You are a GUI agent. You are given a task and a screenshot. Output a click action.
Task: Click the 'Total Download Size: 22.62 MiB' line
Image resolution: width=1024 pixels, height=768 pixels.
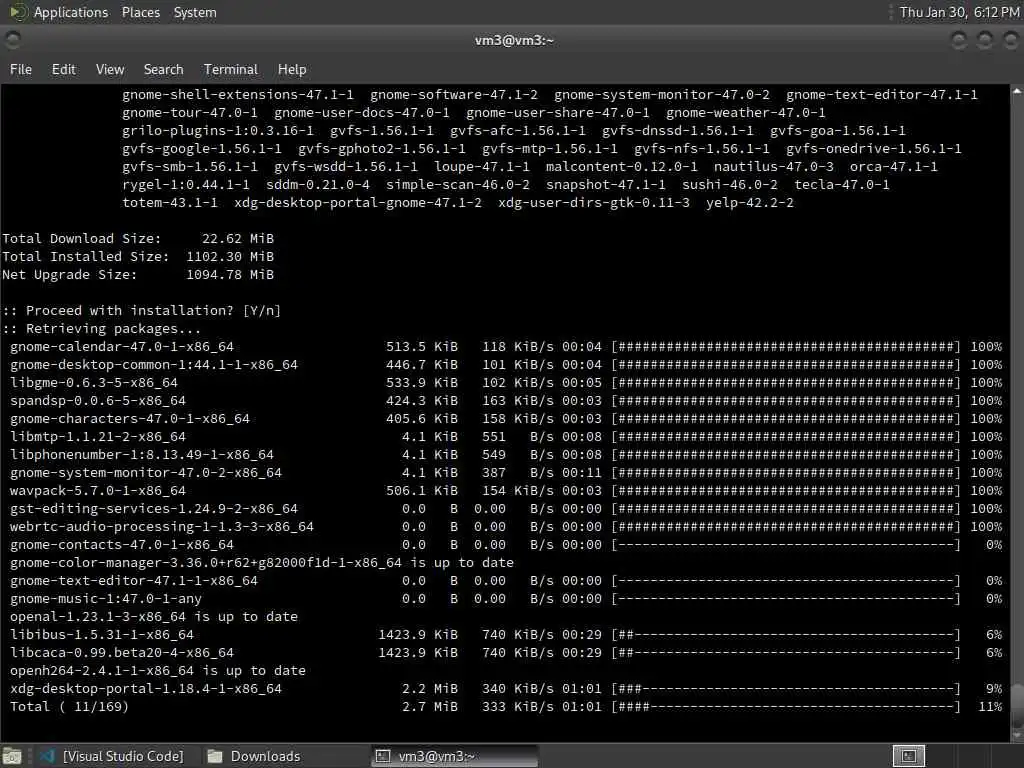click(138, 238)
